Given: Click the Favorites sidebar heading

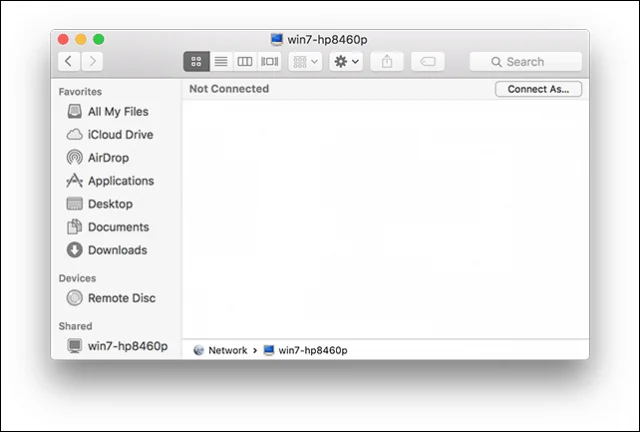Looking at the screenshot, I should coord(80,91).
